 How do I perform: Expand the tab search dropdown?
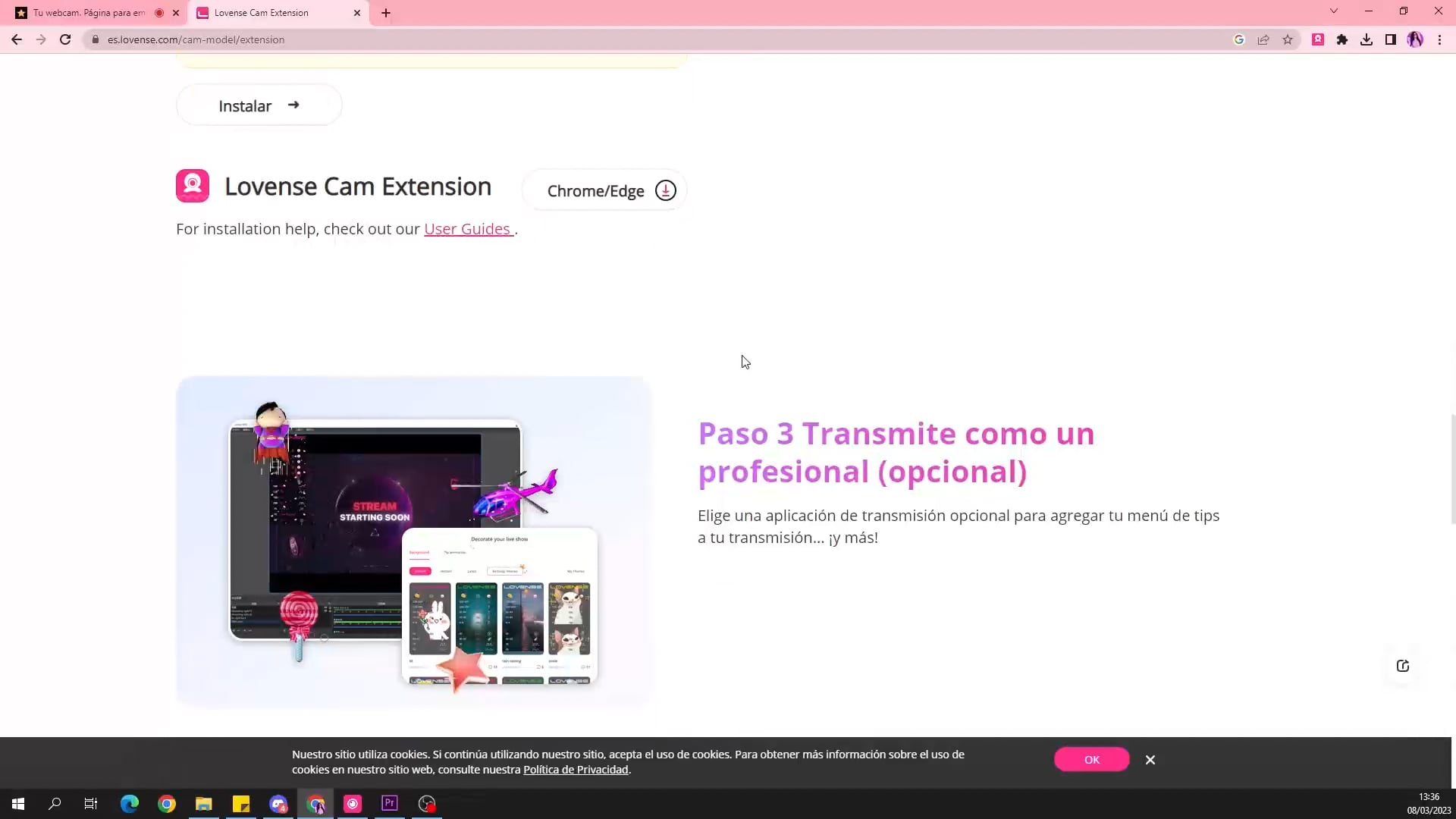pyautogui.click(x=1334, y=11)
